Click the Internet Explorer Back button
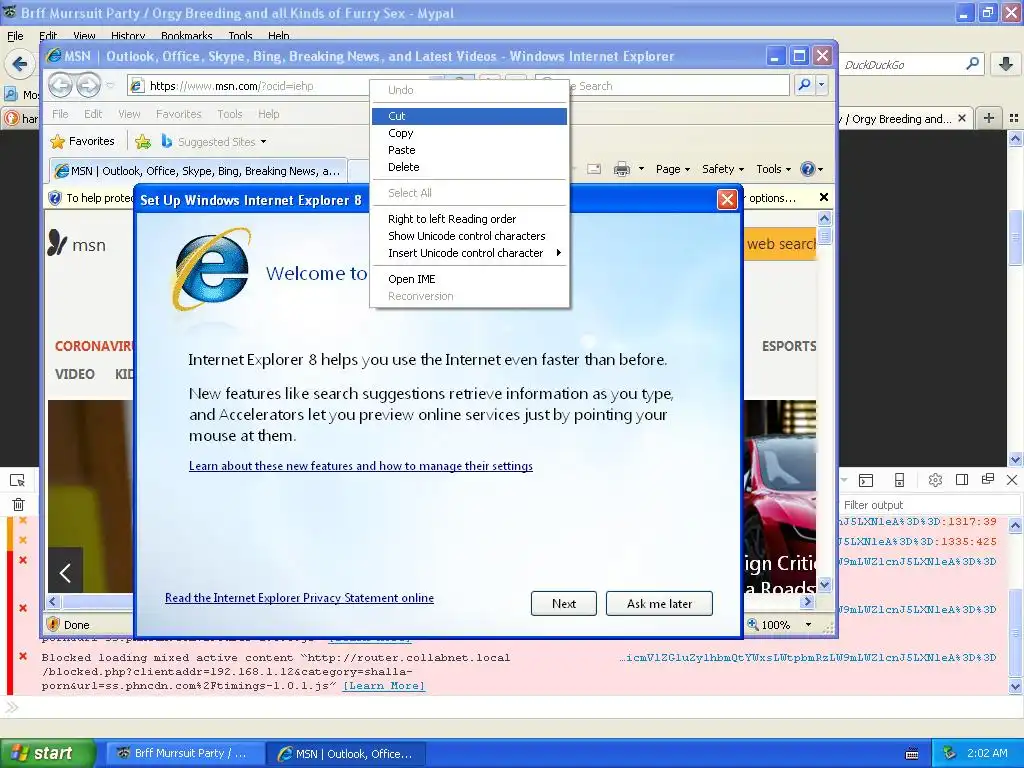The width and height of the screenshot is (1024, 768). 61,85
